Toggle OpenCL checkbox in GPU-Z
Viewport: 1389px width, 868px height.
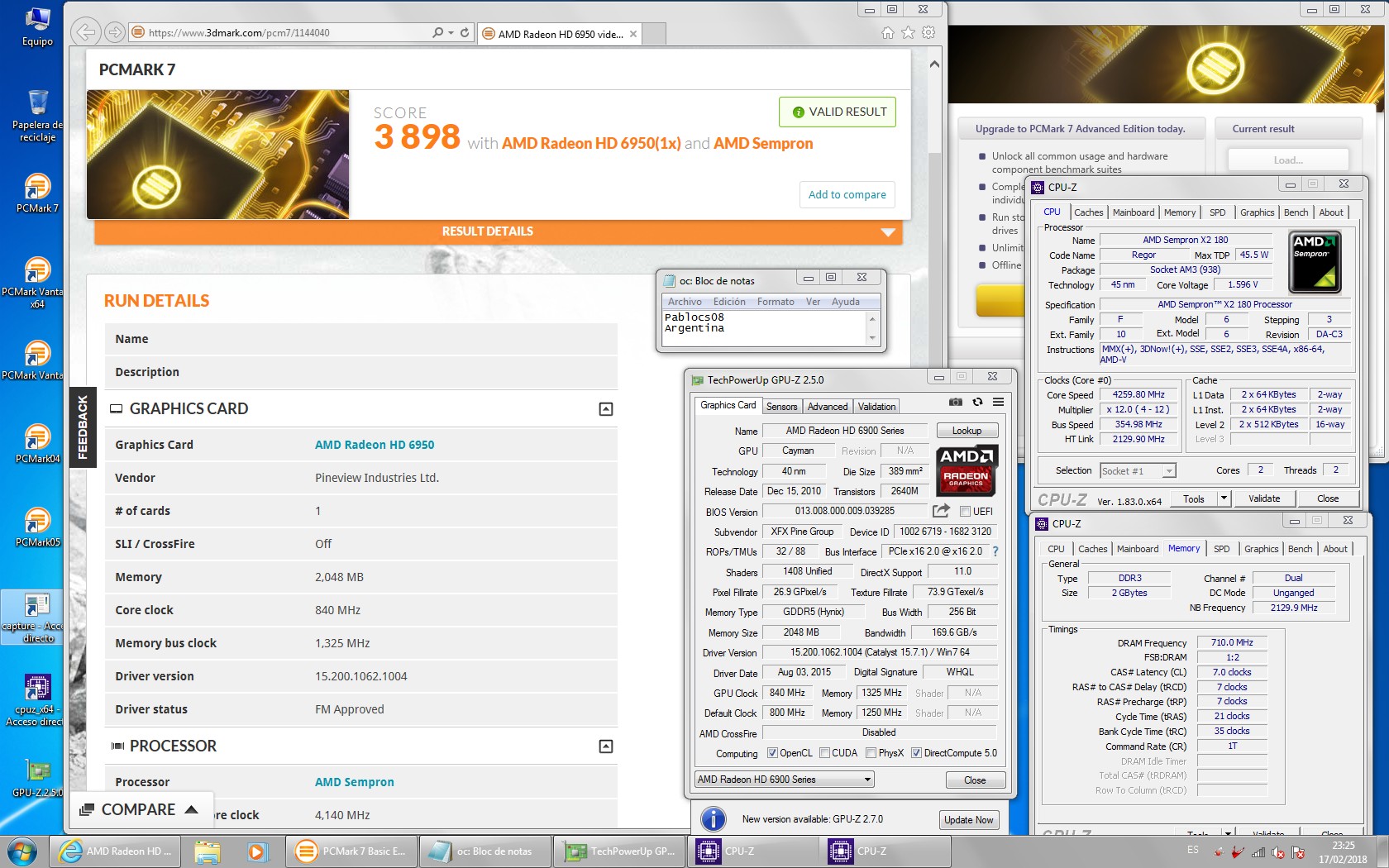[x=772, y=753]
